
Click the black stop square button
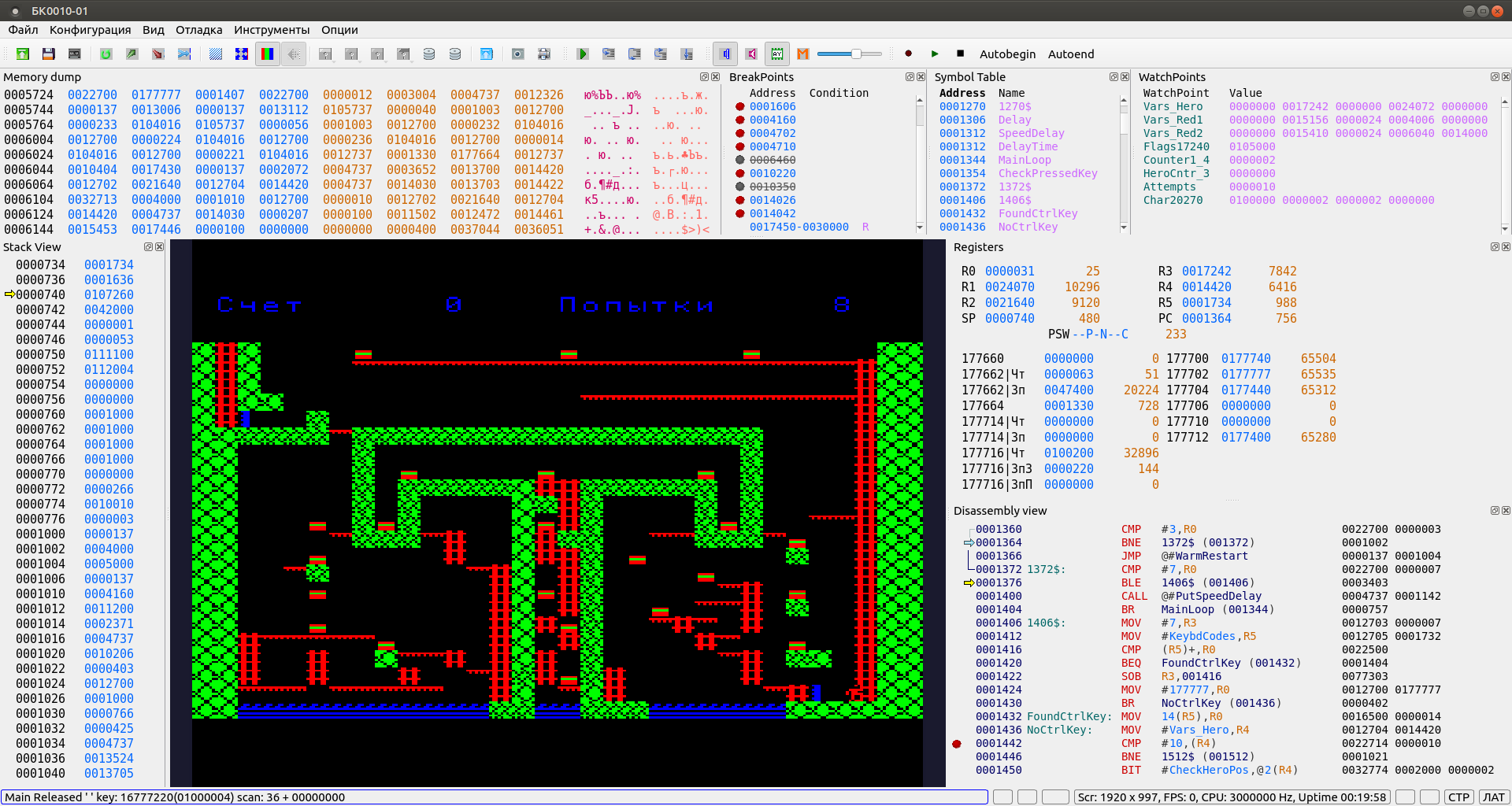(x=960, y=54)
